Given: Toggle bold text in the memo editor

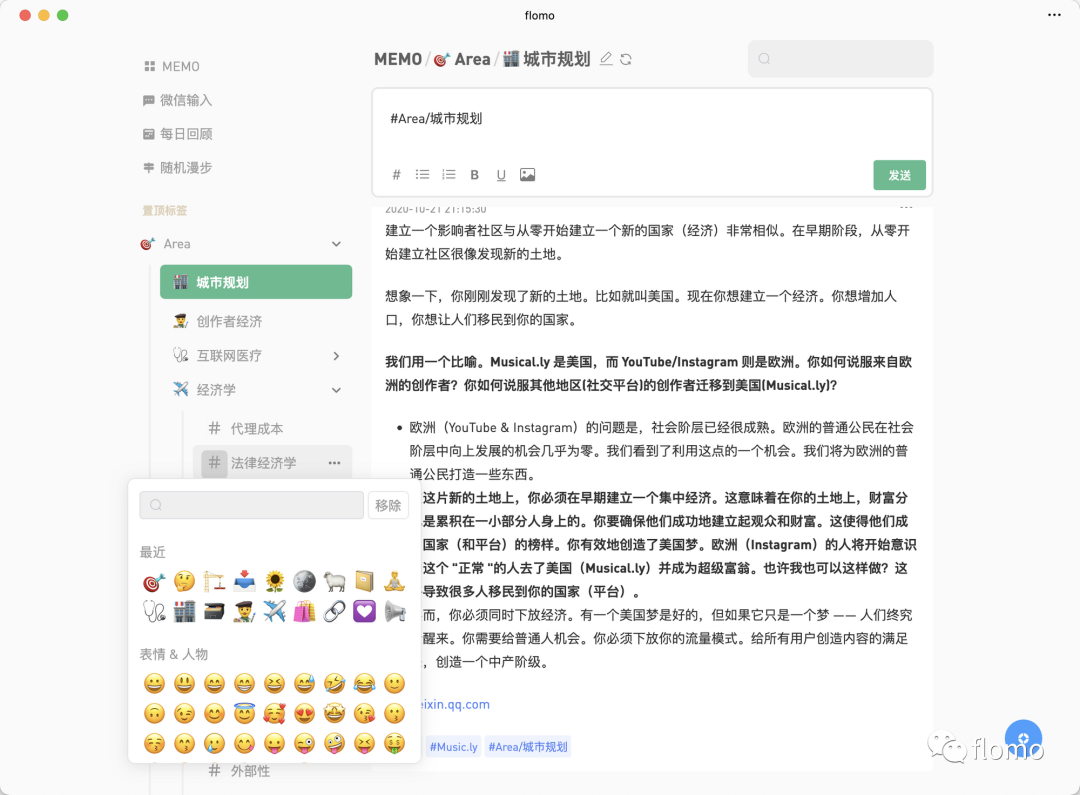Looking at the screenshot, I should pos(475,175).
